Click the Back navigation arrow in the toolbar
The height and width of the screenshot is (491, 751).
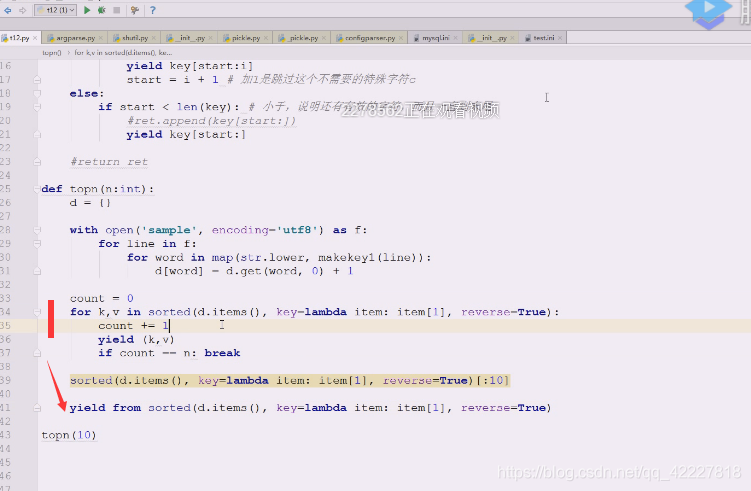point(8,10)
